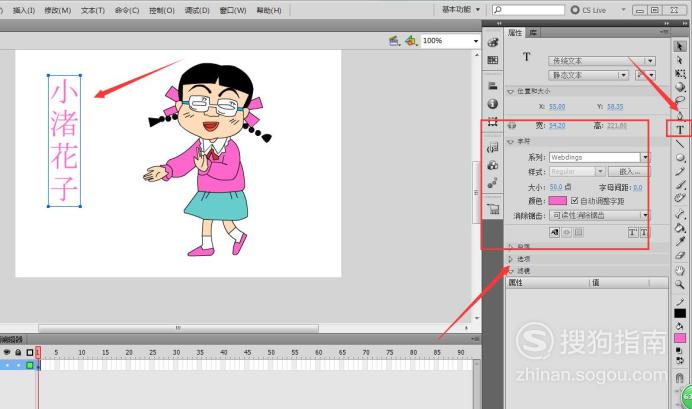Toggle lock all layers padlock icon
The image size is (692, 409).
point(18,352)
